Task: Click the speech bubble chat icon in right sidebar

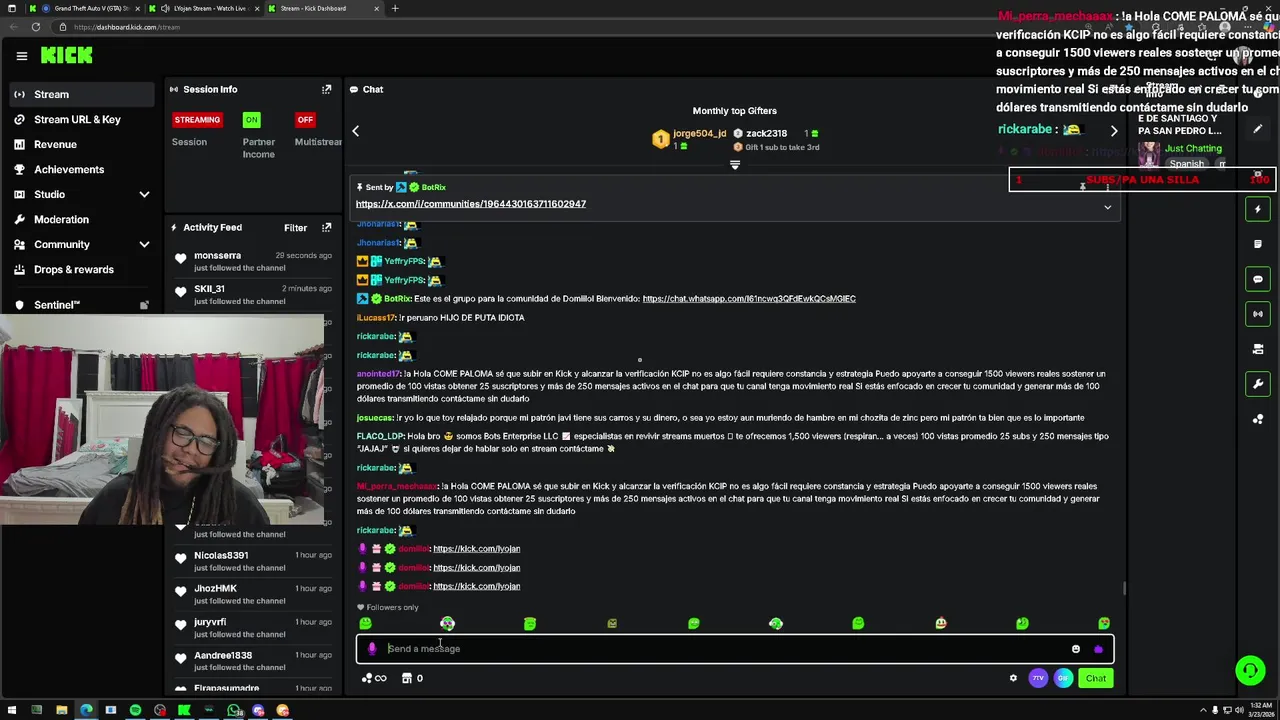Action: click(x=1258, y=279)
